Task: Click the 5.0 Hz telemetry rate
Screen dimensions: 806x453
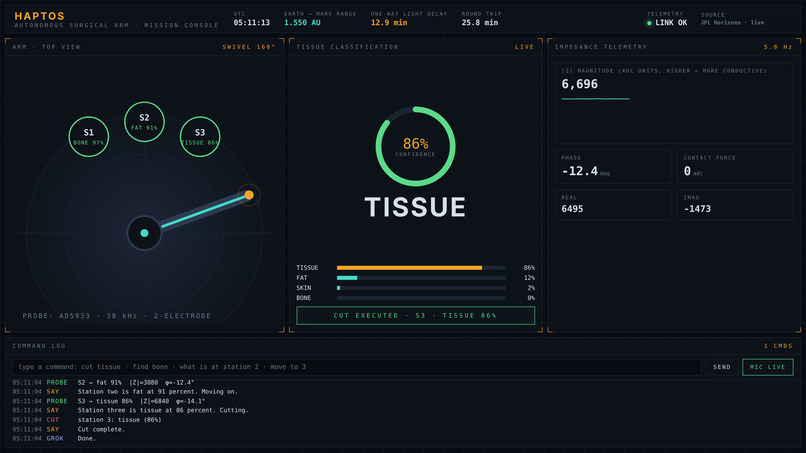Action: pos(778,47)
